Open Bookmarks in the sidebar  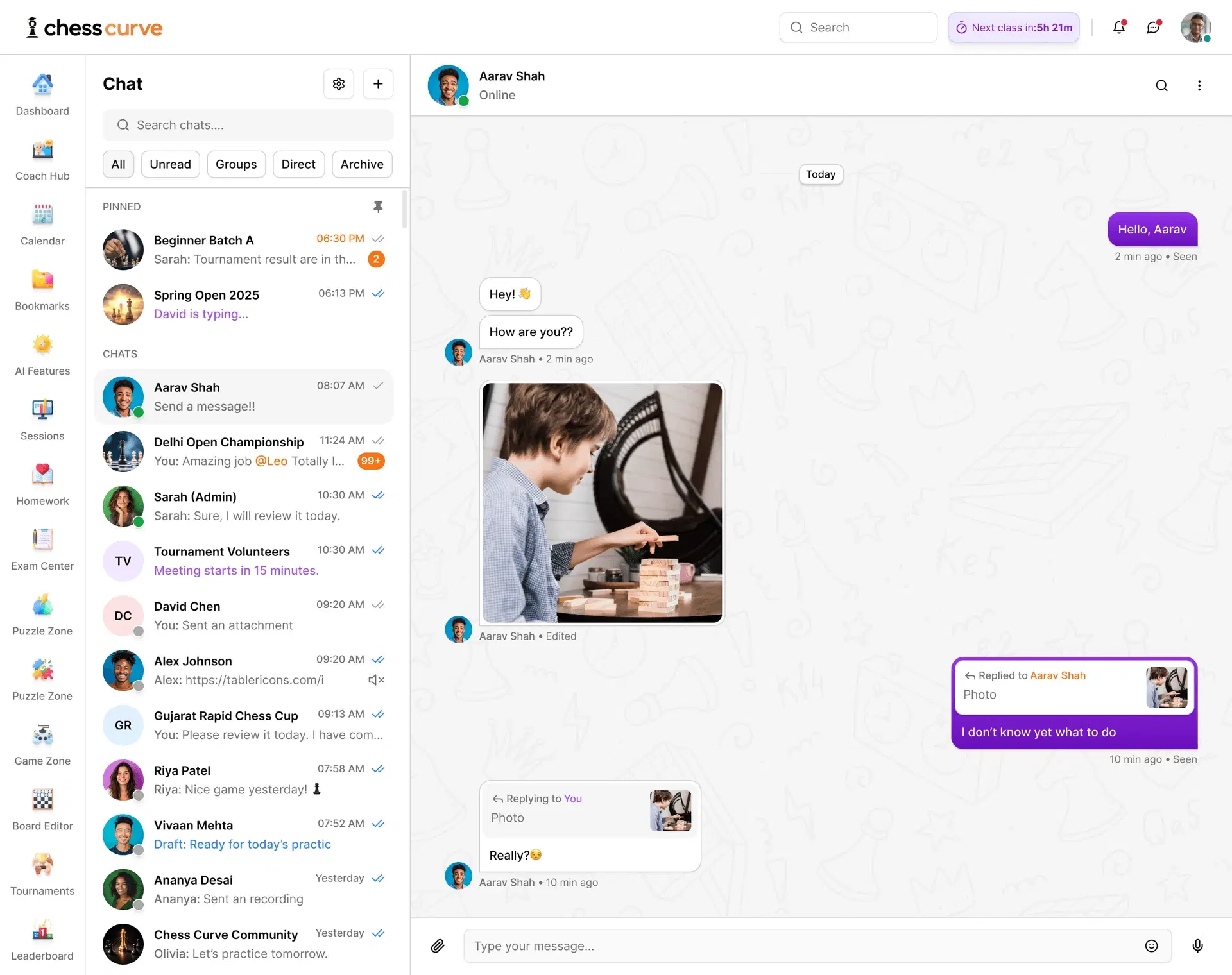point(42,290)
